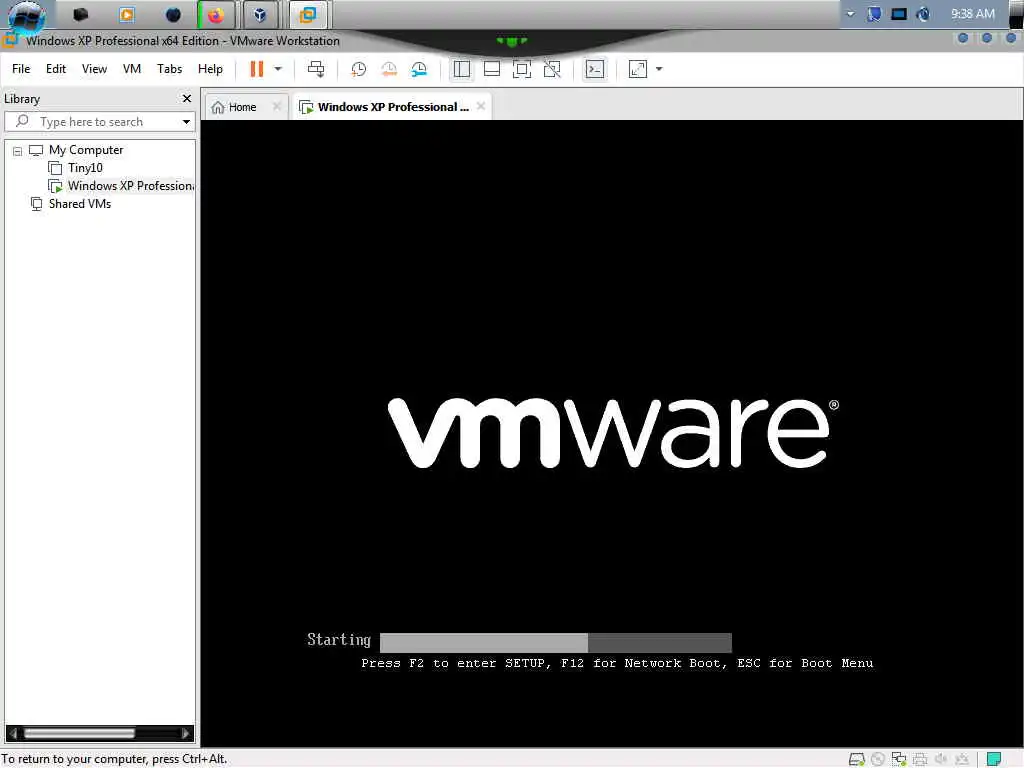1024x768 pixels.
Task: Open the VirtualBox taskbar button
Action: (x=260, y=14)
